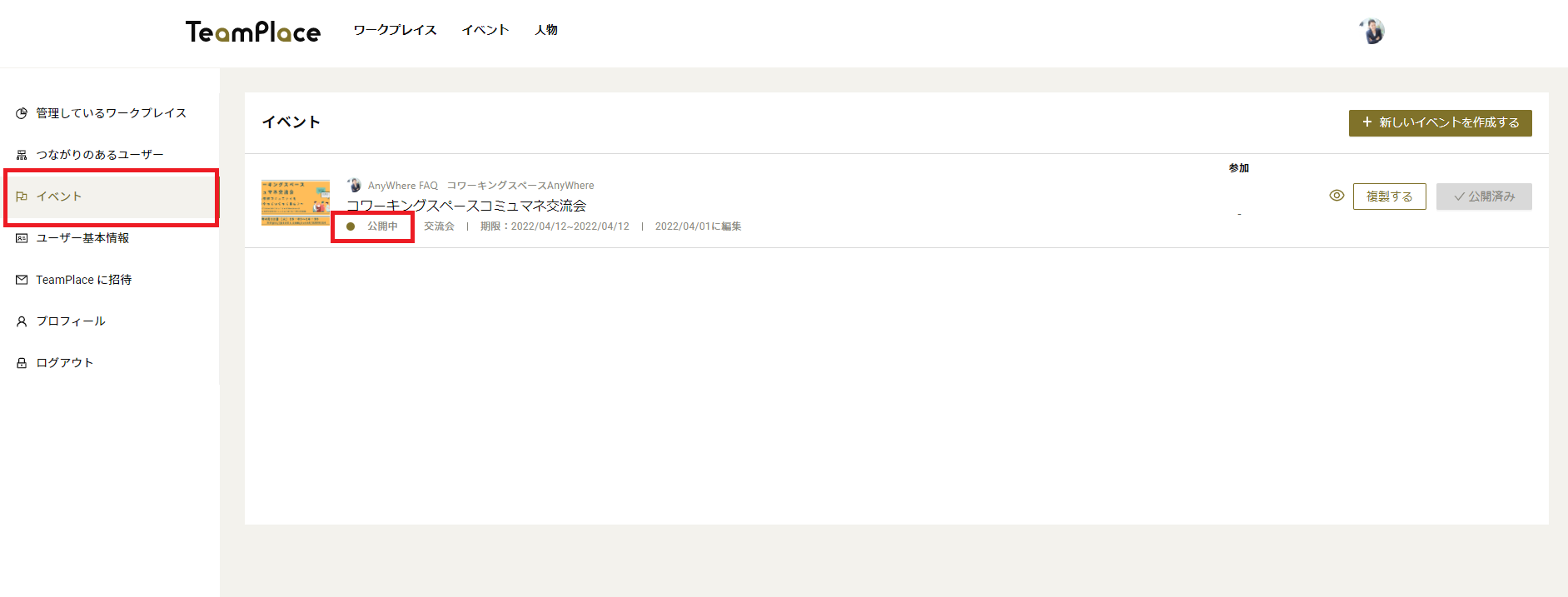Open the ワークプレイス menu
Image resolution: width=1568 pixels, height=597 pixels.
395,30
